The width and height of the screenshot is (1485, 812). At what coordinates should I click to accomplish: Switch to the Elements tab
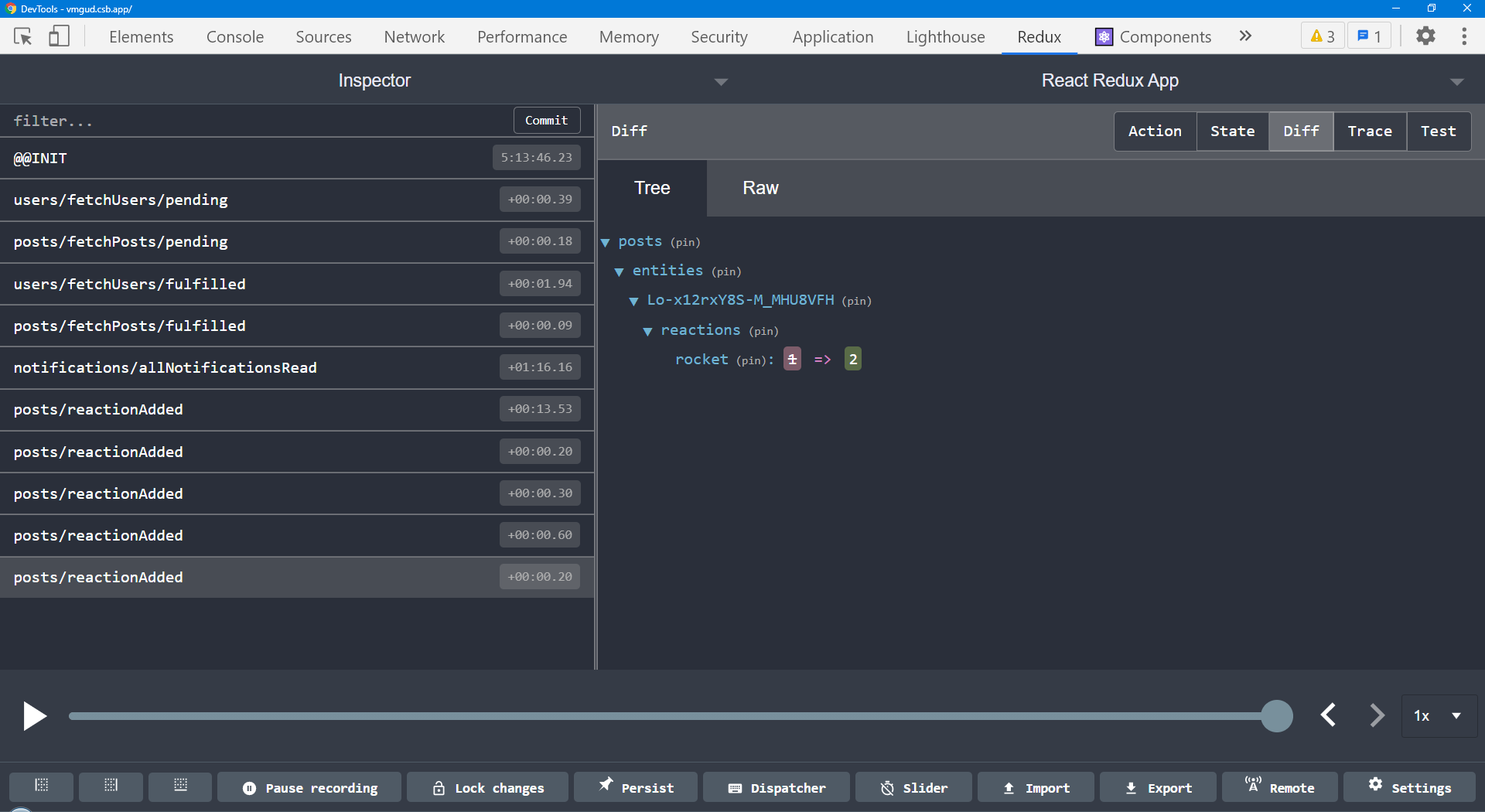(x=141, y=36)
